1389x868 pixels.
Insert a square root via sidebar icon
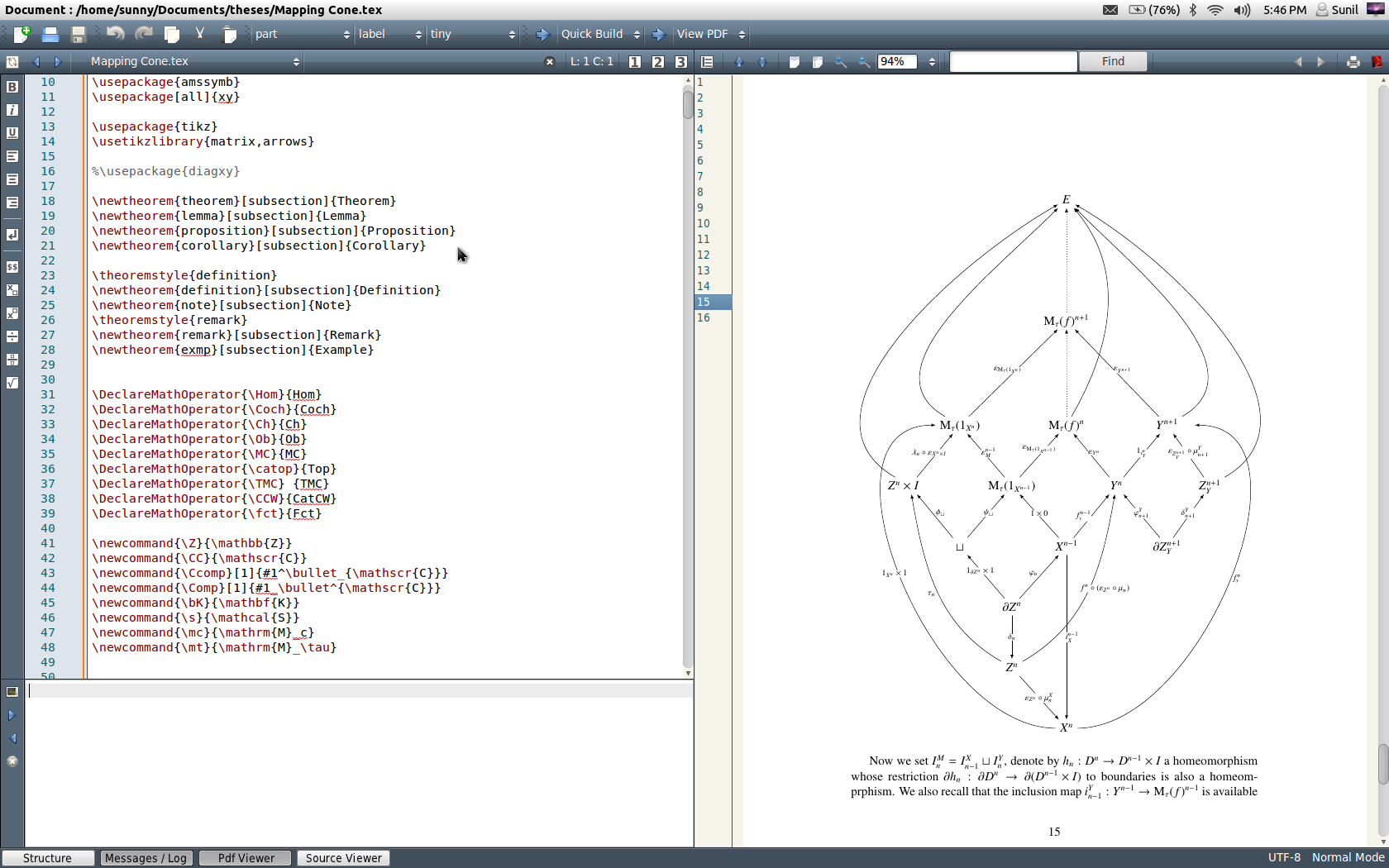(x=12, y=383)
